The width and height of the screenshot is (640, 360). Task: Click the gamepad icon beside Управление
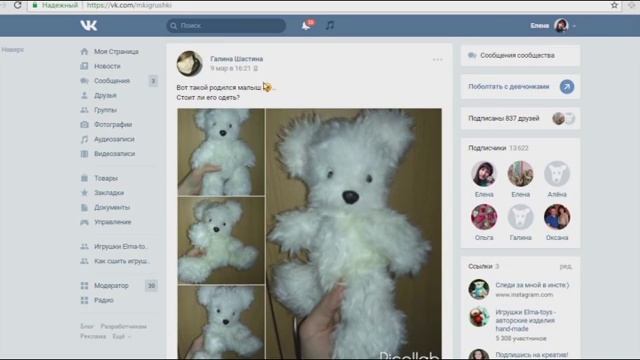(x=84, y=222)
